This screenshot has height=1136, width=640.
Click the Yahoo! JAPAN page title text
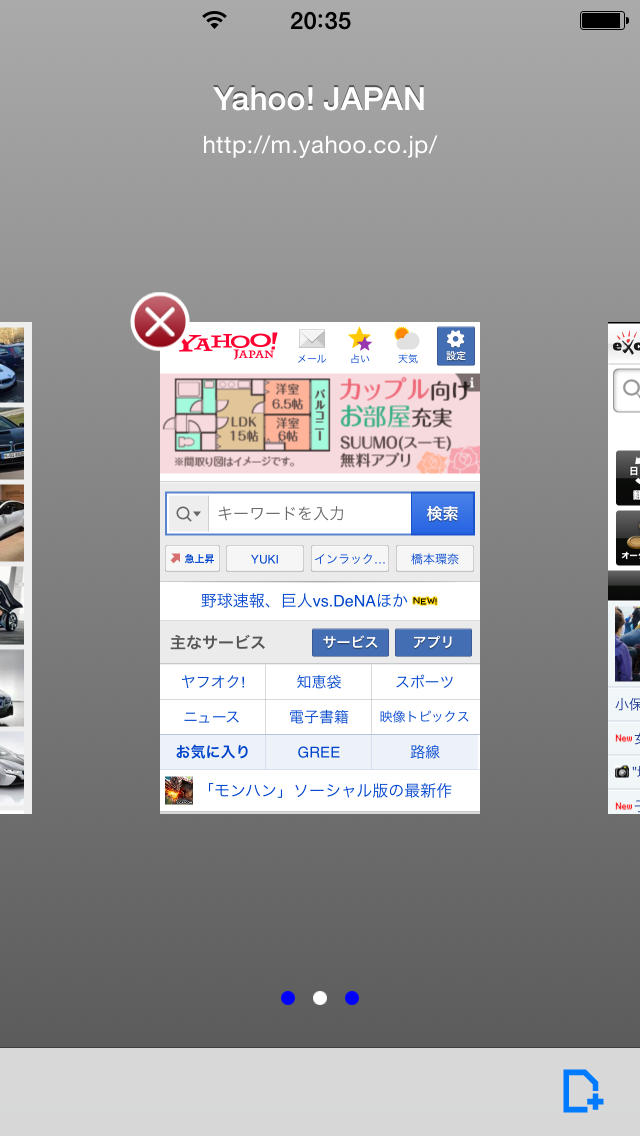coord(320,99)
